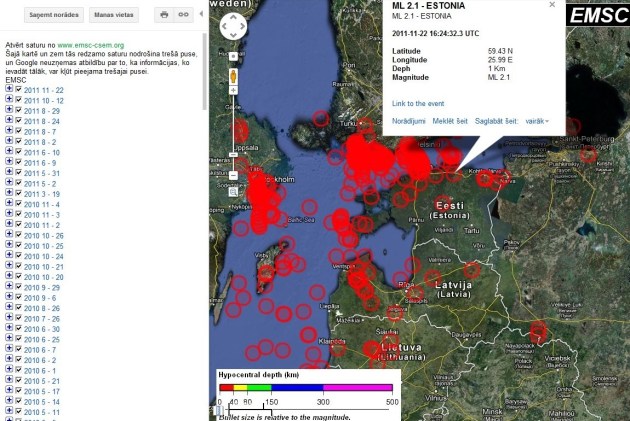
Task: Toggle the 2011 8 - 29 checkbox
Action: coord(18,111)
